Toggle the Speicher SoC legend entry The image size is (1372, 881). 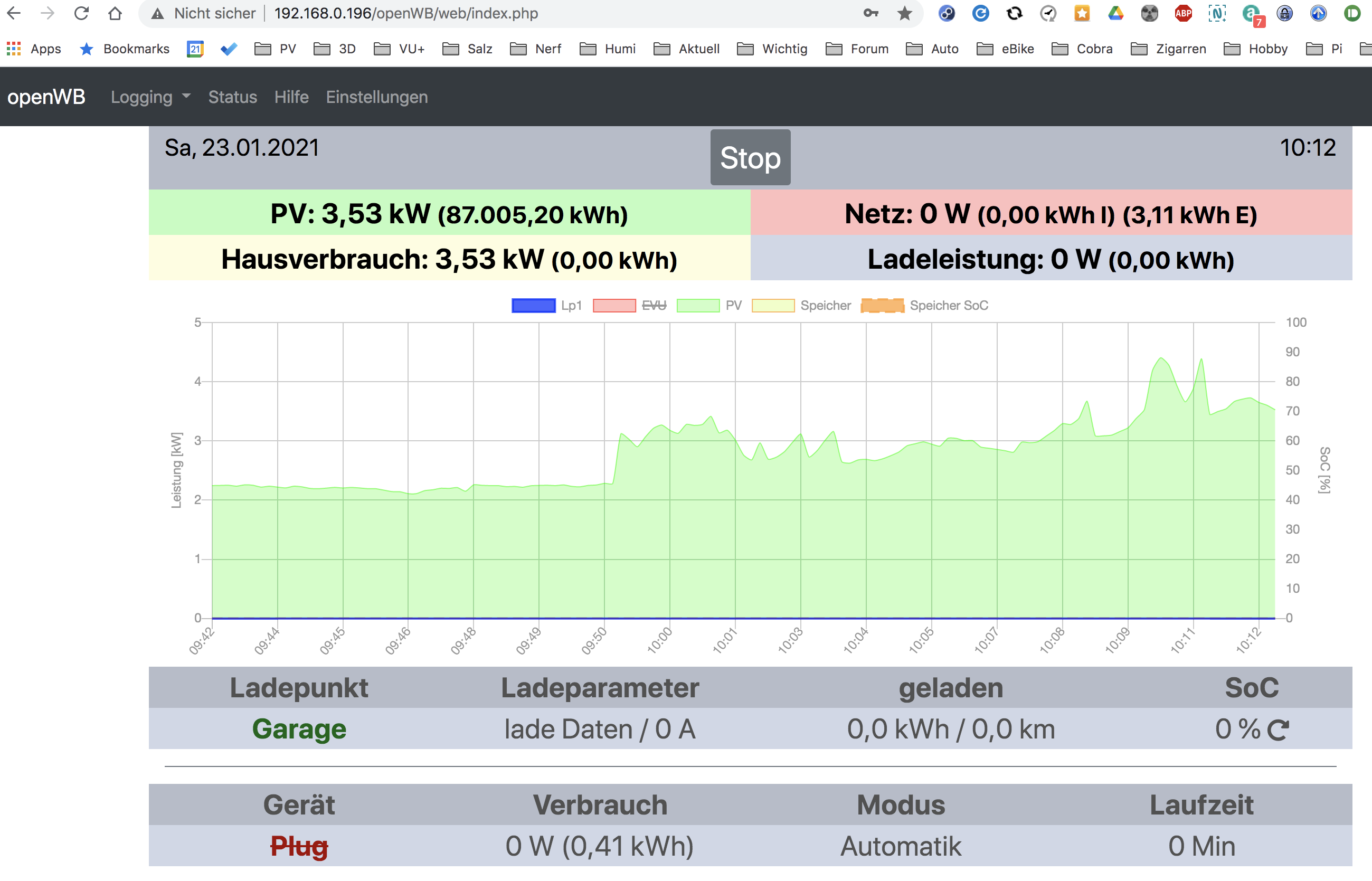click(x=924, y=306)
